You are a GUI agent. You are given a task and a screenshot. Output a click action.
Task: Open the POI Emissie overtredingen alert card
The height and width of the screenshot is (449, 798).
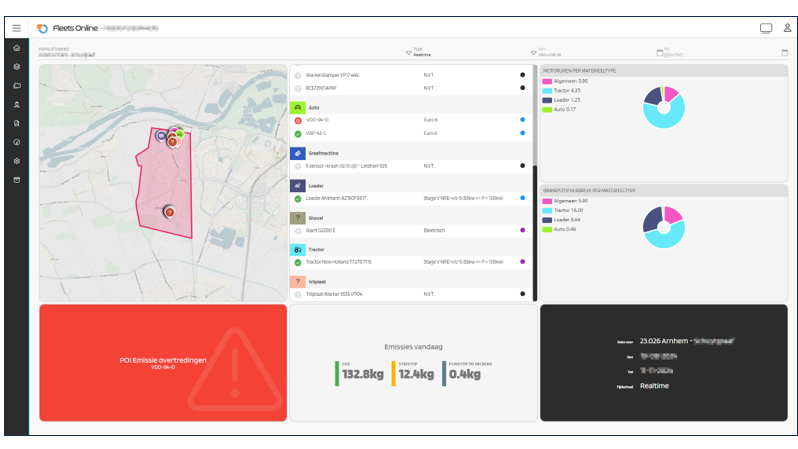pos(163,362)
